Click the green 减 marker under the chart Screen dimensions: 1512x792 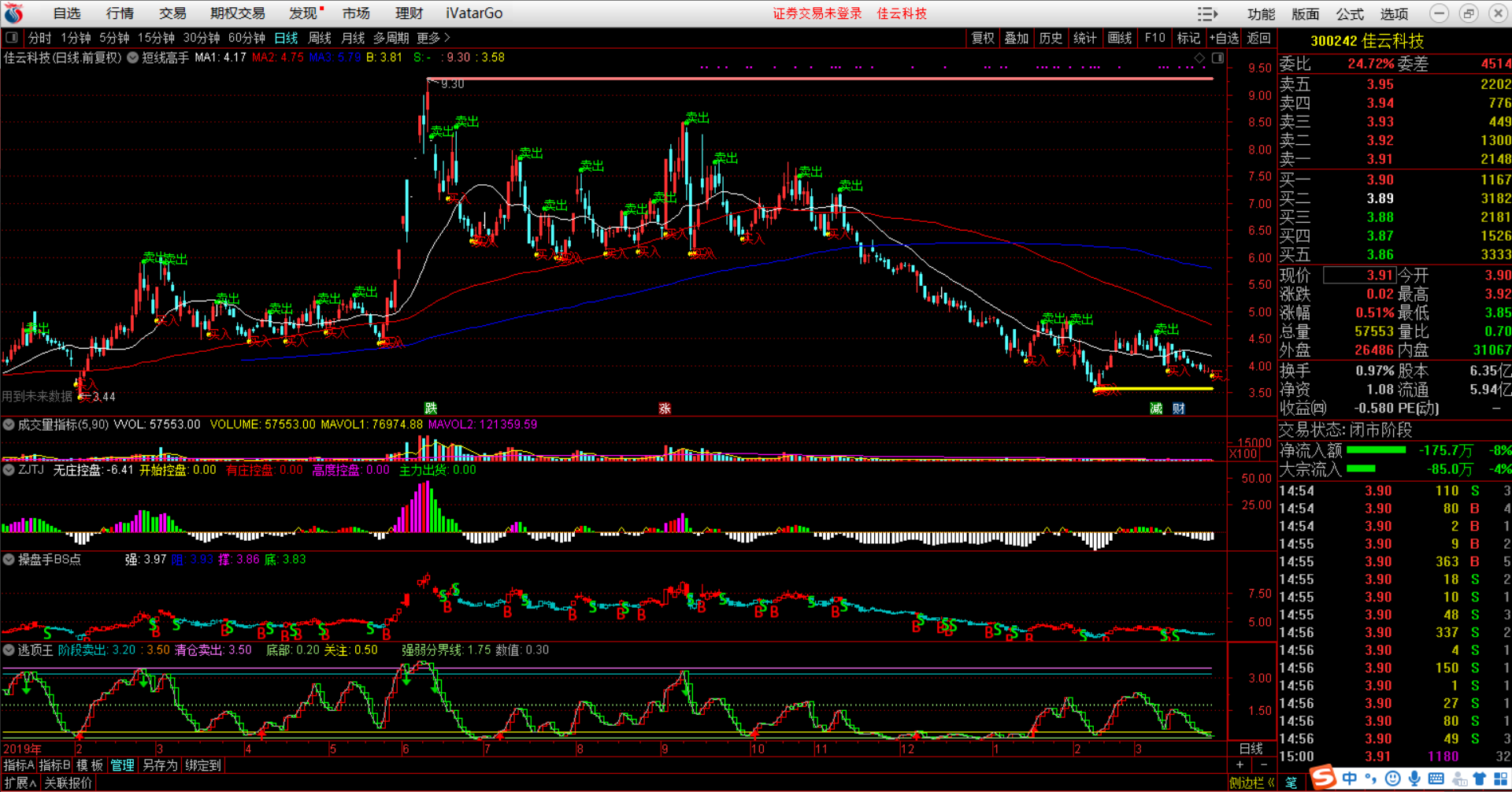tap(1156, 408)
